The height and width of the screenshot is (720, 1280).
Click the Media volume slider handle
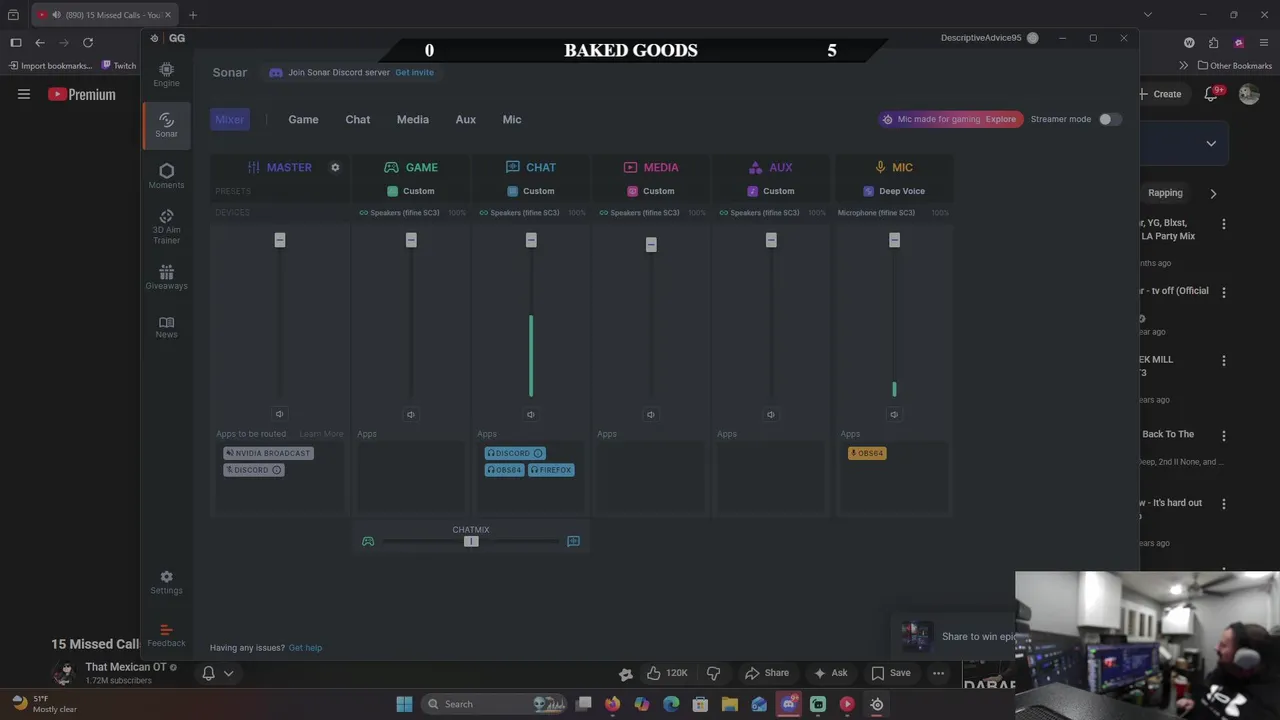coord(650,244)
